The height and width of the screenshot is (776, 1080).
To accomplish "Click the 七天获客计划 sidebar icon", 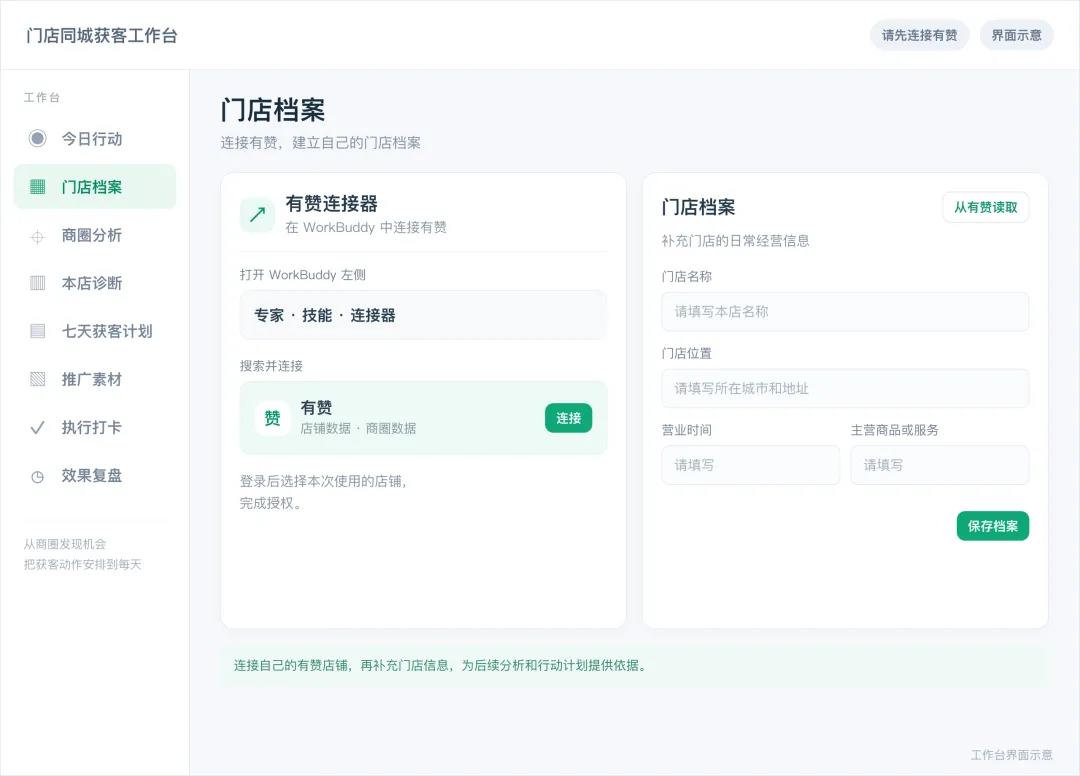I will click(x=38, y=331).
